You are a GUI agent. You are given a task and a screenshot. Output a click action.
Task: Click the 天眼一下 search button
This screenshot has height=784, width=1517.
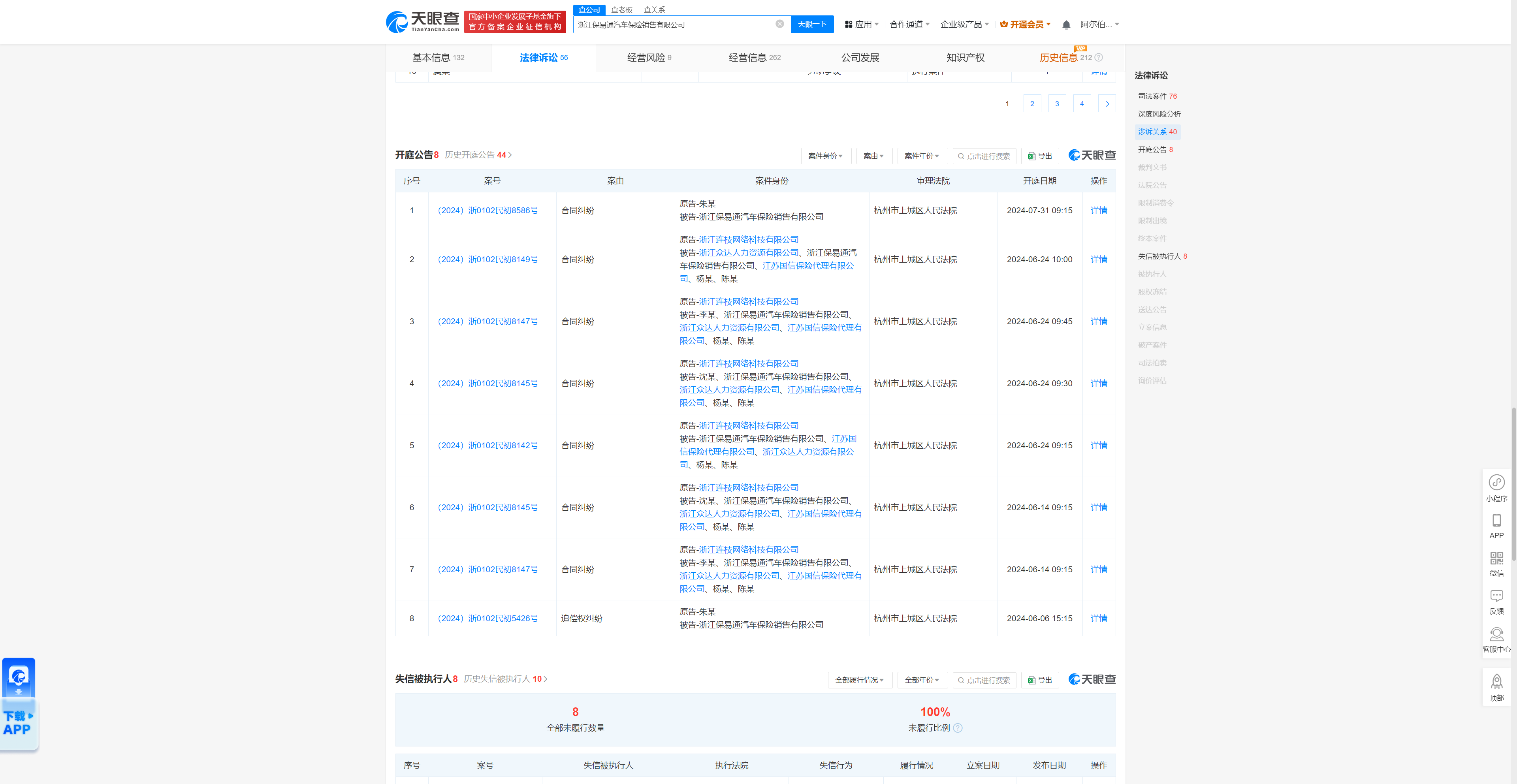point(812,24)
